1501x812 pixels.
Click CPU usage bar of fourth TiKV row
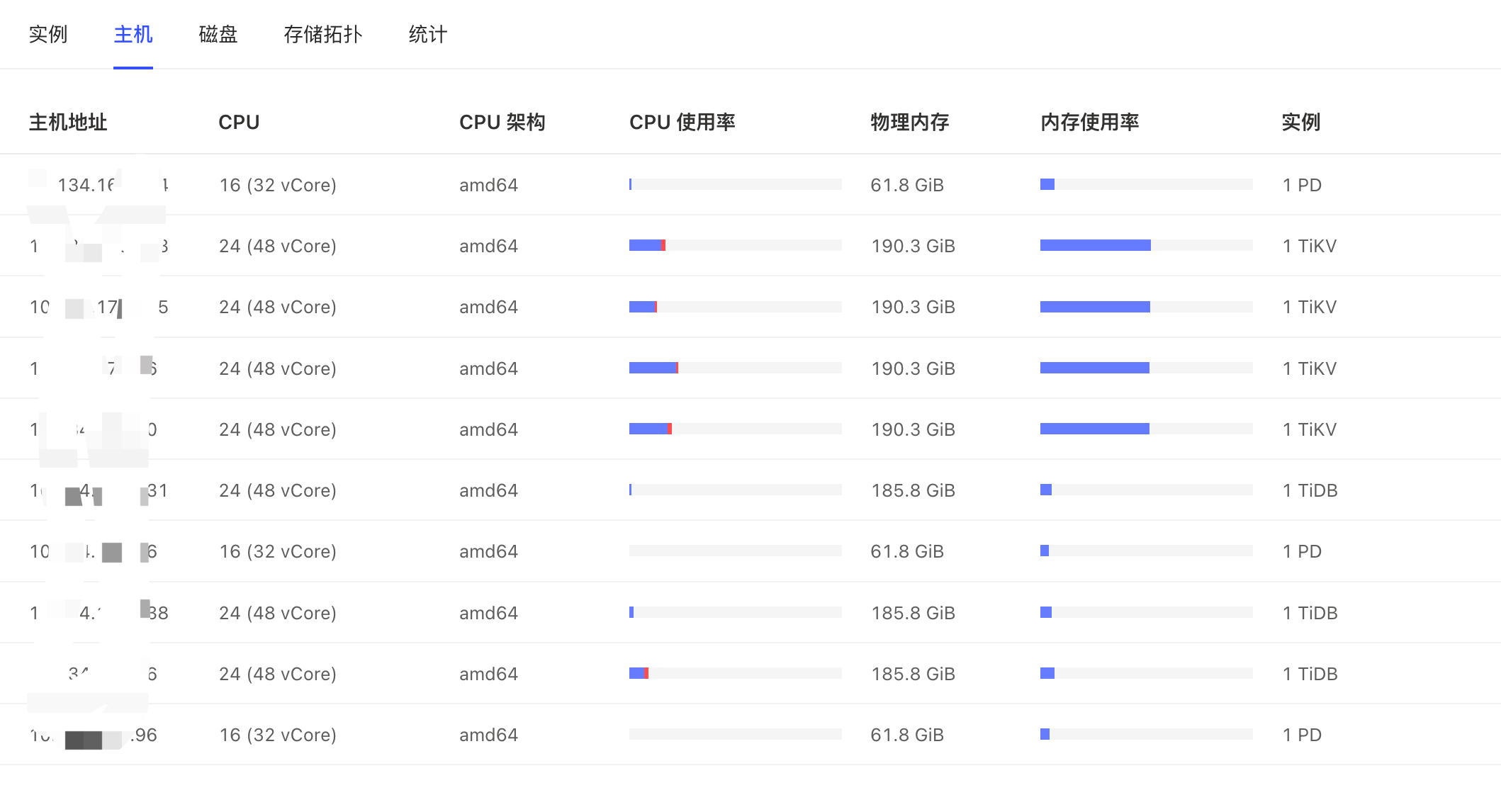735,429
